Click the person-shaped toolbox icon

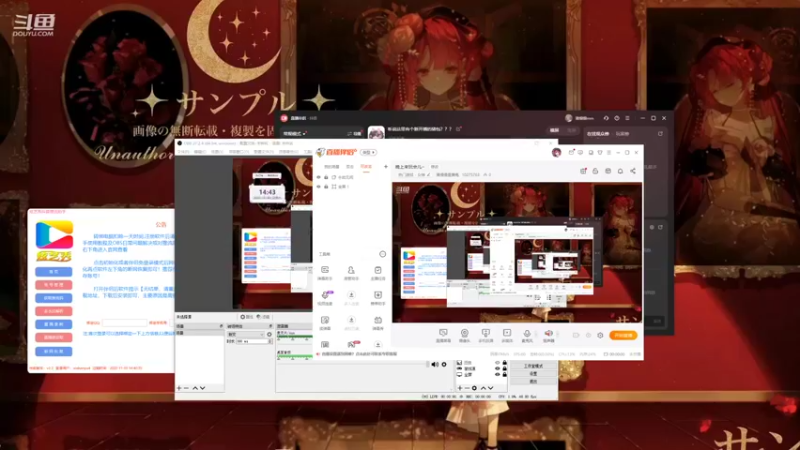click(x=351, y=270)
